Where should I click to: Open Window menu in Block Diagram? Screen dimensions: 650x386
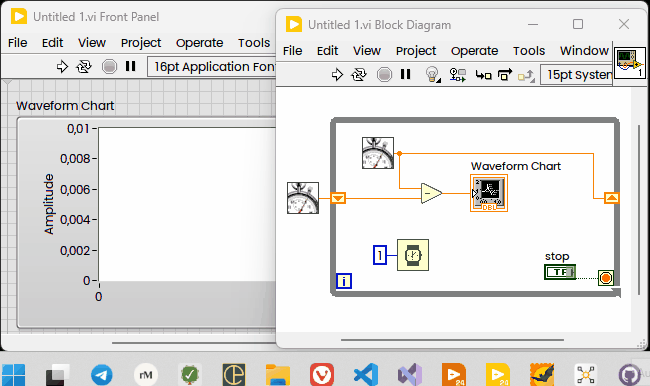pyautogui.click(x=584, y=51)
